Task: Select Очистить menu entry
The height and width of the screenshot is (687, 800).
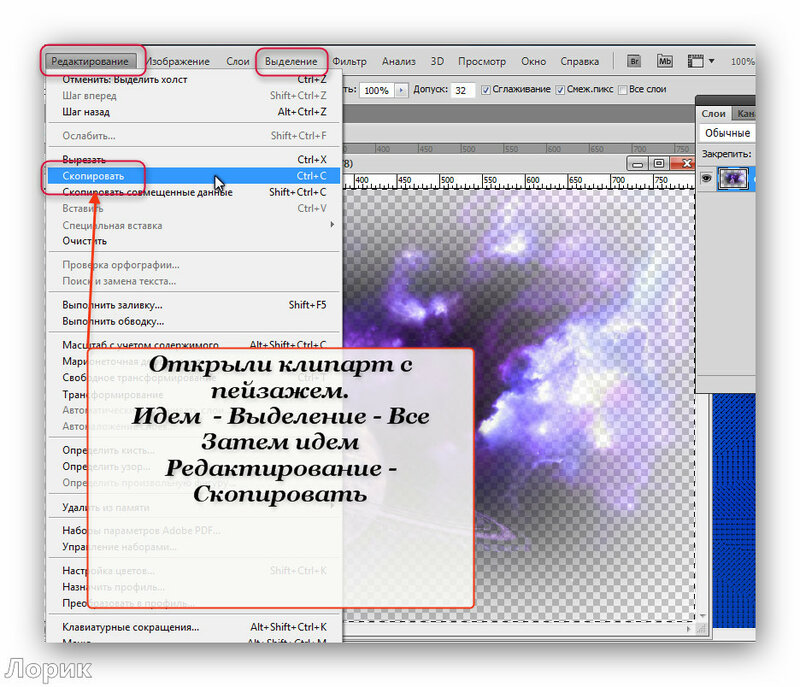Action: [194, 241]
